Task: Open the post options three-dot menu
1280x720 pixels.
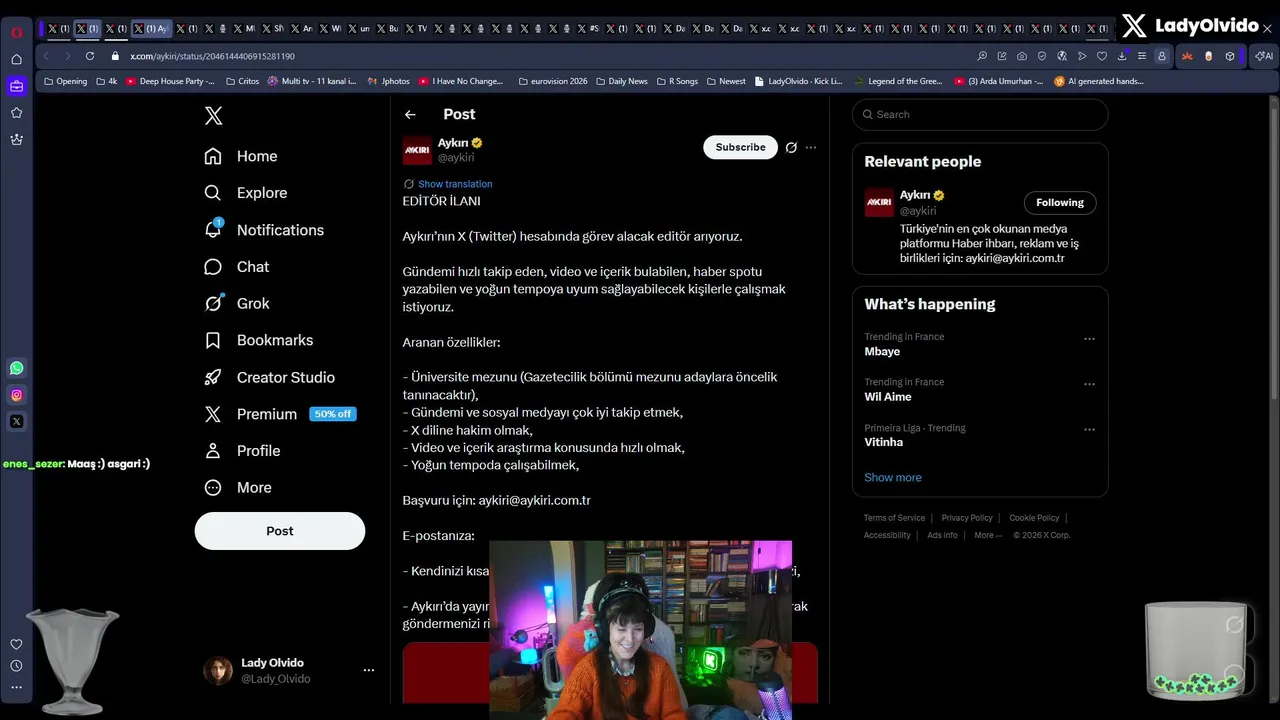Action: point(811,147)
